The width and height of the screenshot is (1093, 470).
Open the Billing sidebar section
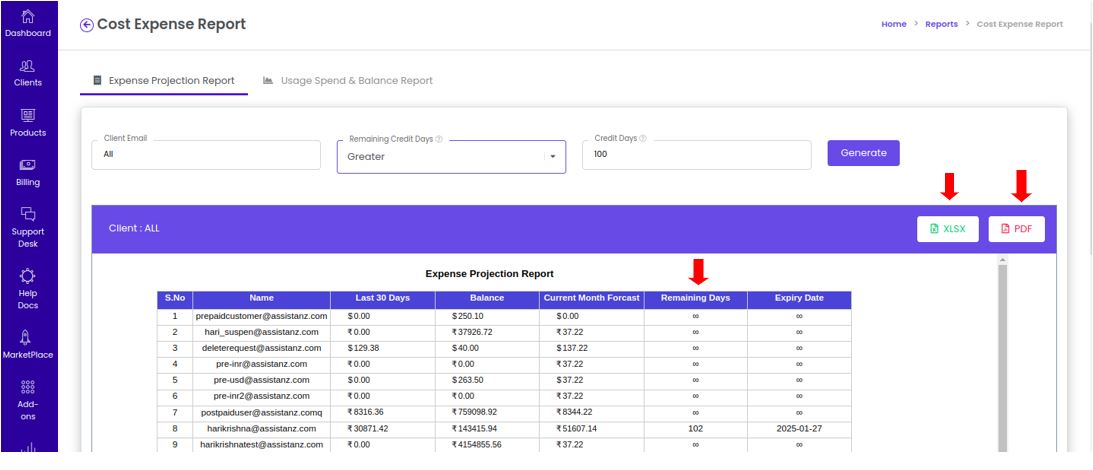coord(28,173)
